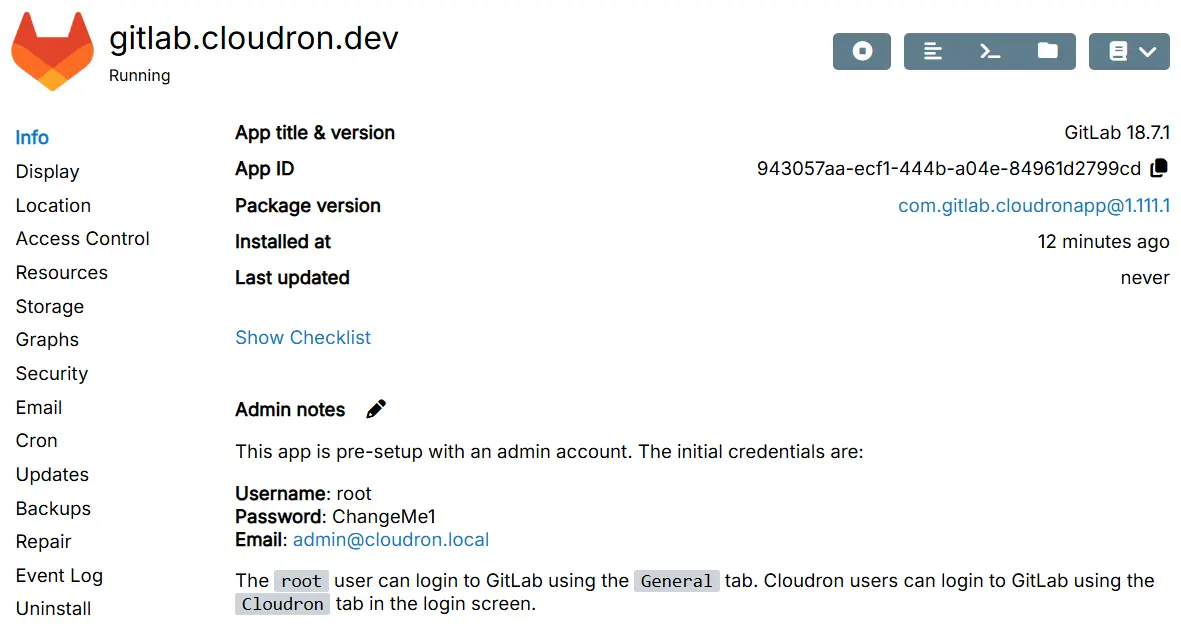View the Event Log tab
Viewport: 1181px width, 643px height.
coord(59,576)
